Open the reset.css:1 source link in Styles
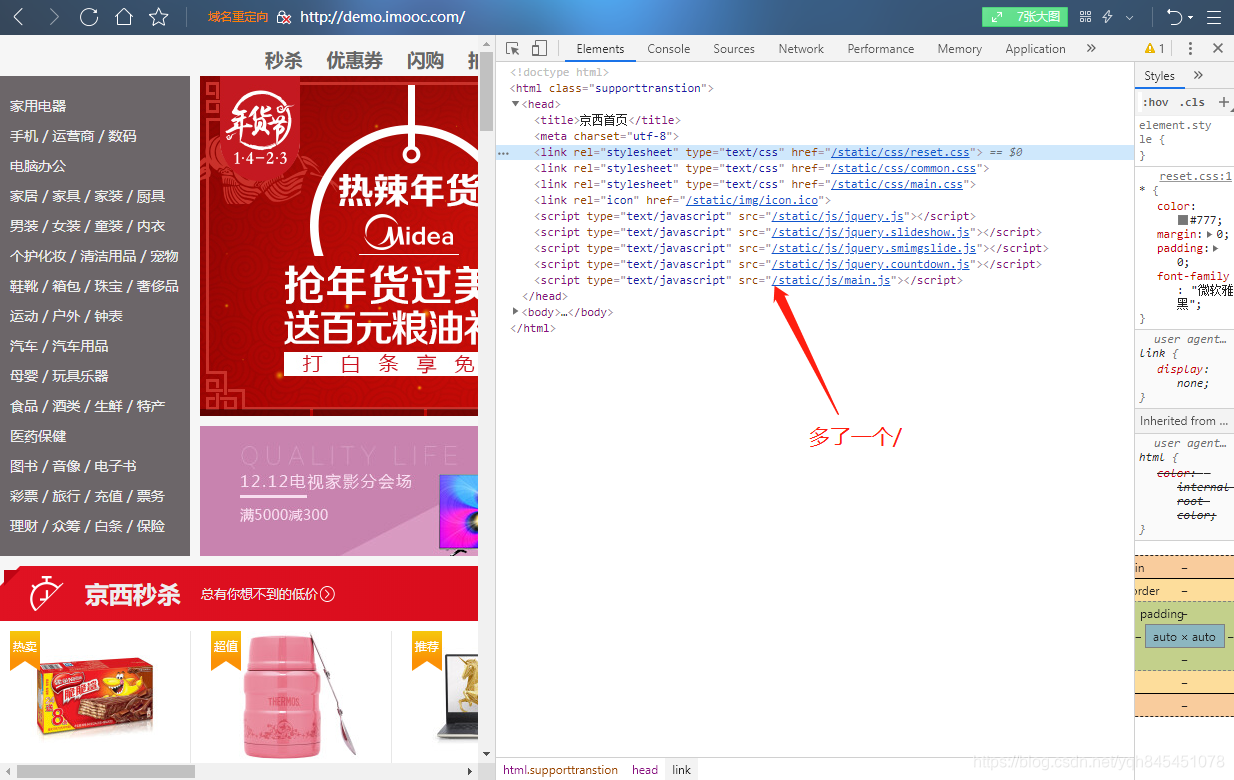 (x=1196, y=176)
